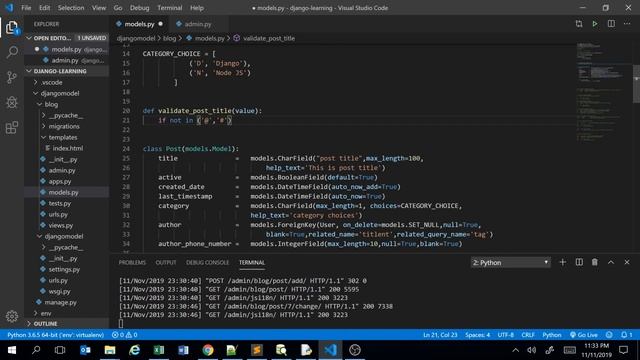Image resolution: width=640 pixels, height=360 pixels.
Task: Open the Explorer view in activity bar
Action: coord(12,28)
